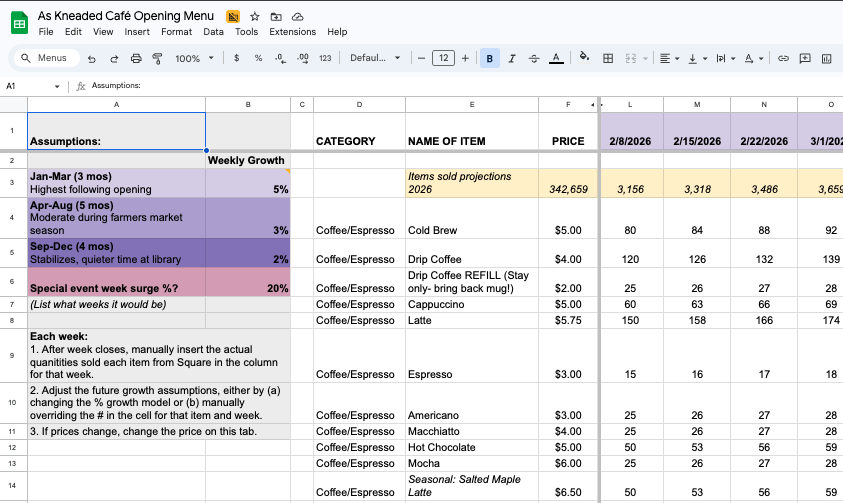Screen dimensions: 843x503
Task: Select the Latte price $5.75 cell
Action: 568,320
